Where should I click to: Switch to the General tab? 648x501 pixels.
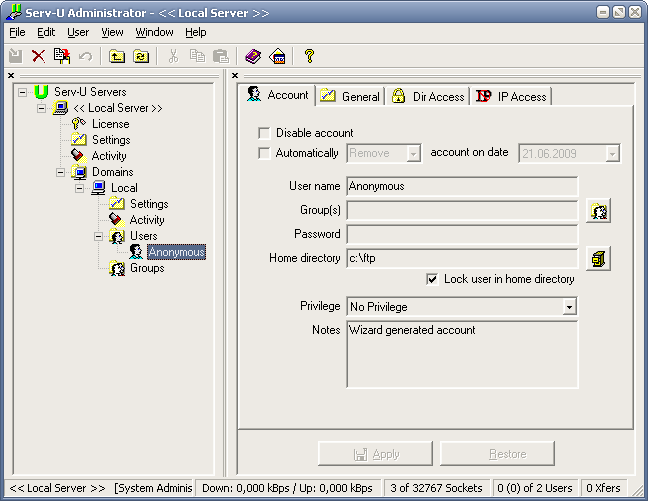[x=350, y=96]
